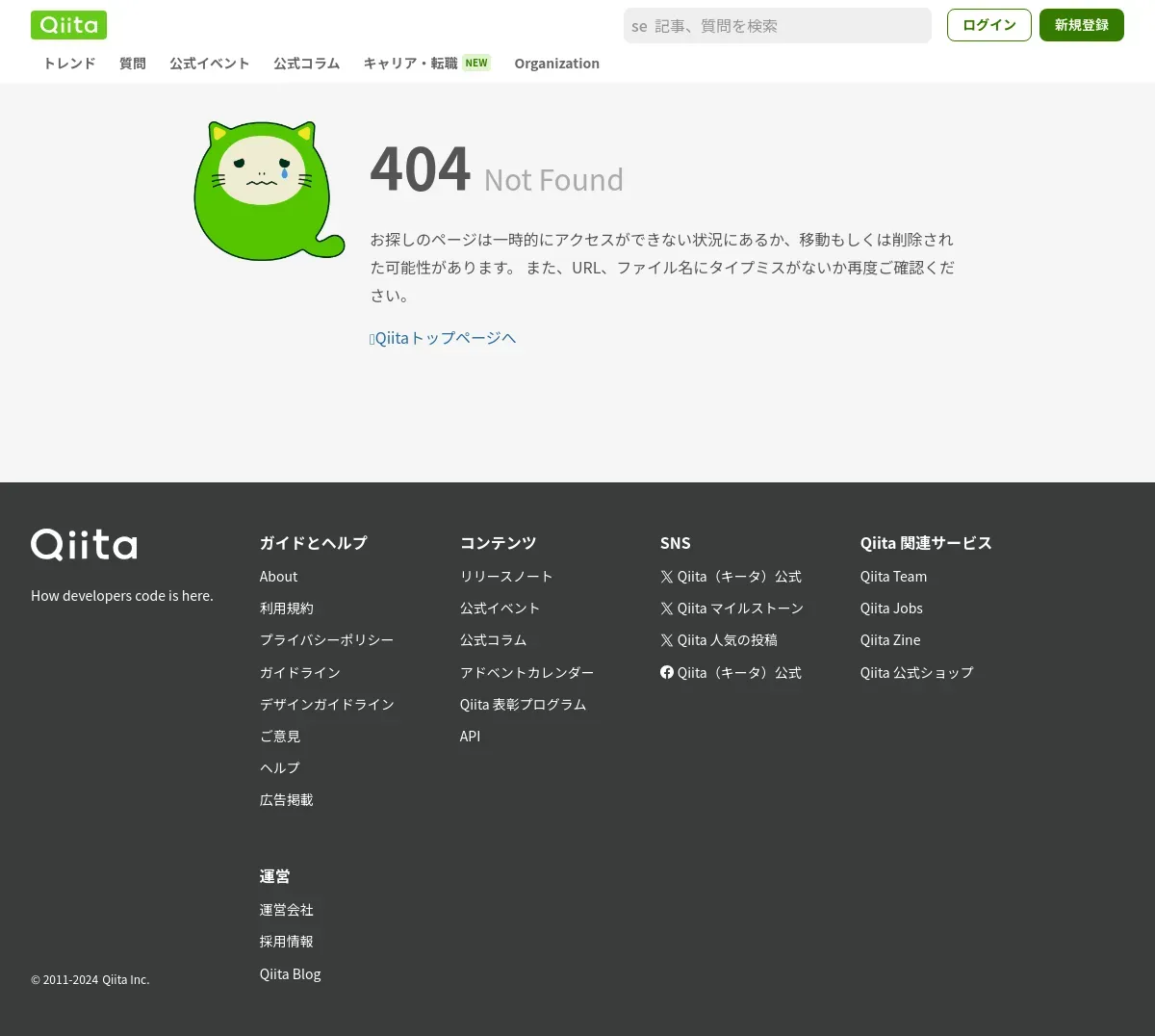This screenshot has width=1155, height=1036.
Task: Open 公式イベント under コンテンツ in footer
Action: pyautogui.click(x=500, y=609)
